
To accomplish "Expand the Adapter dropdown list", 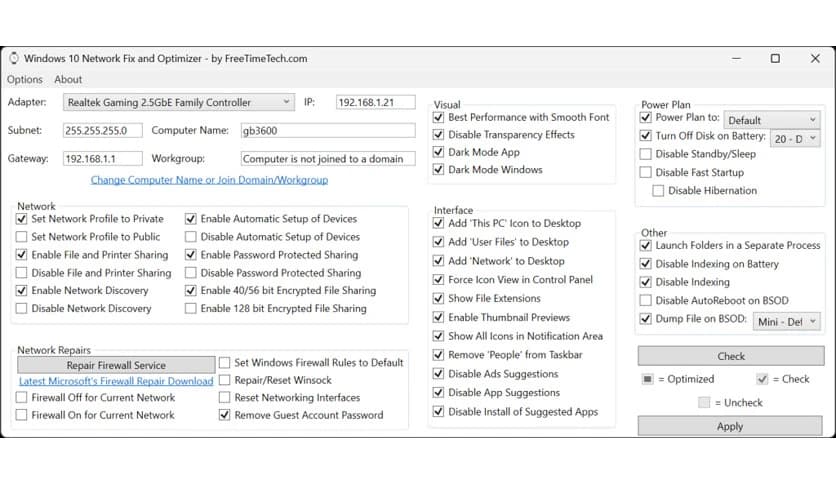I will (179, 102).
